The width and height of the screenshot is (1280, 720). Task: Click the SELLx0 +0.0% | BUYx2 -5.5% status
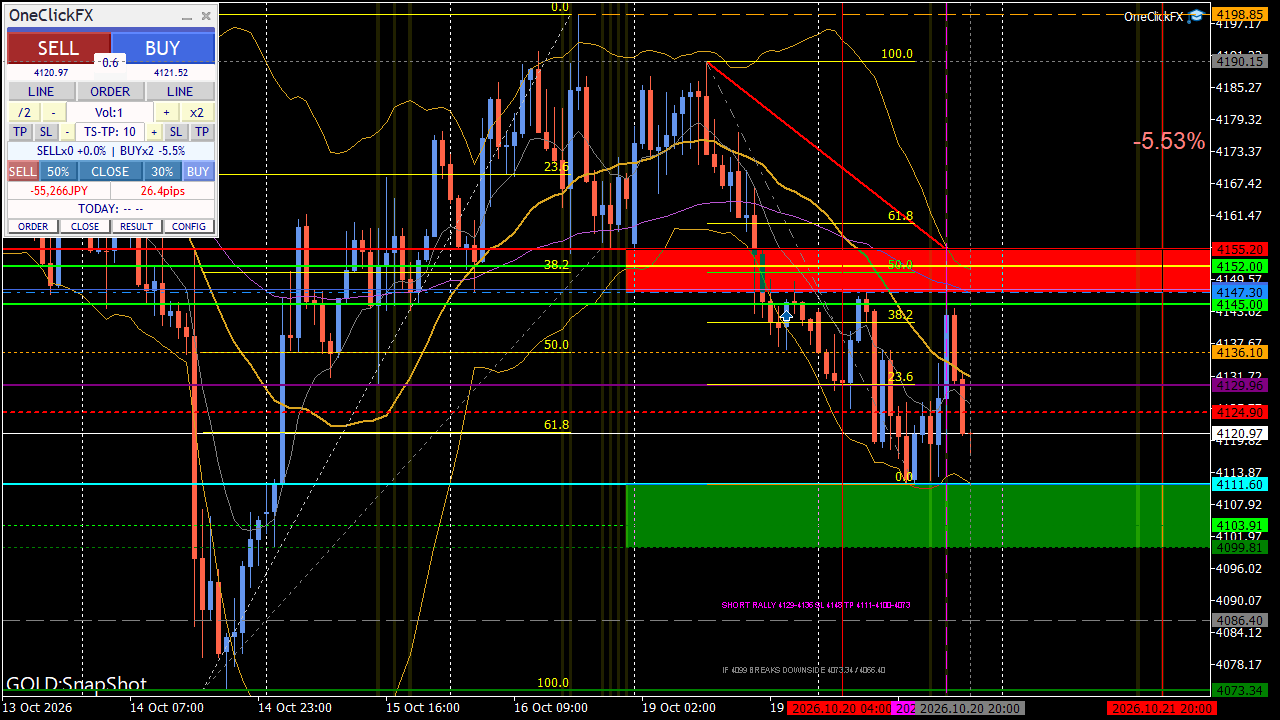click(110, 151)
